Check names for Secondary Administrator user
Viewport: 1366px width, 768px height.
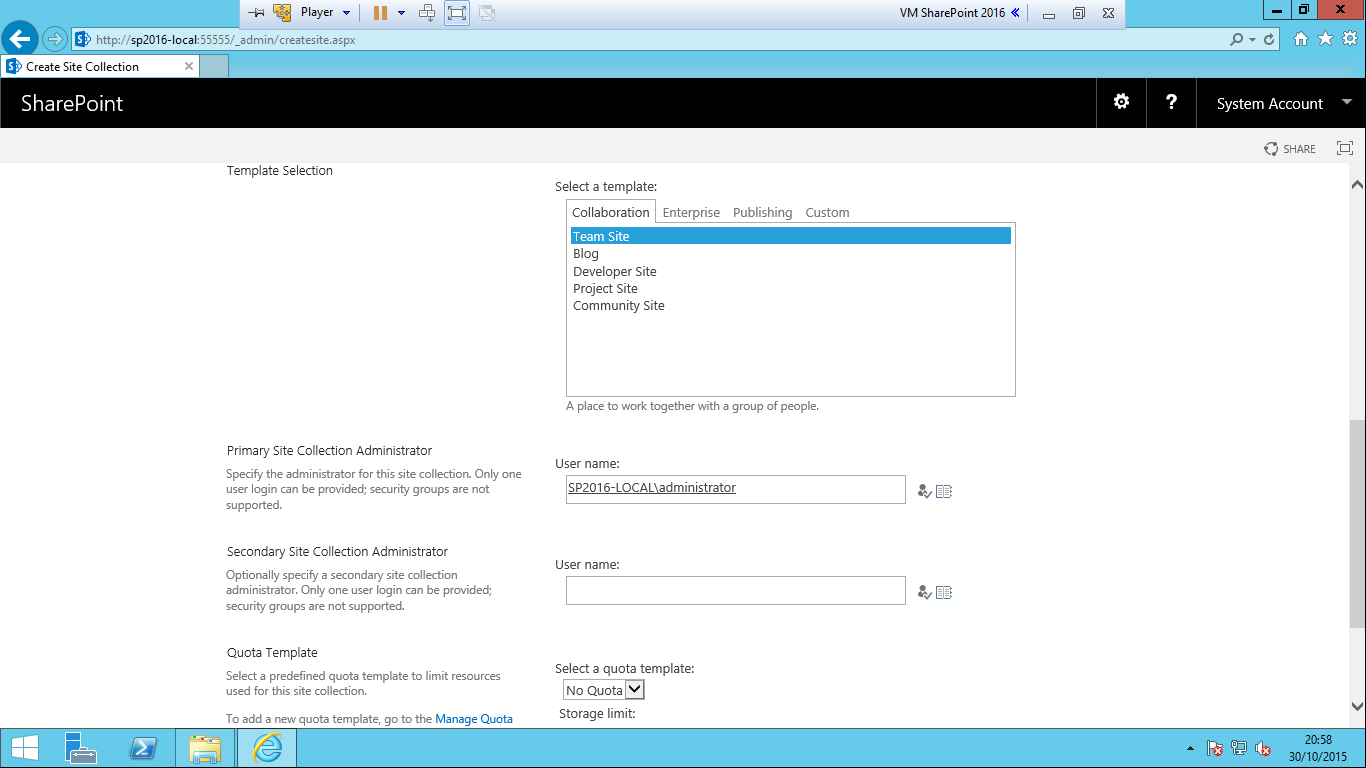click(924, 592)
